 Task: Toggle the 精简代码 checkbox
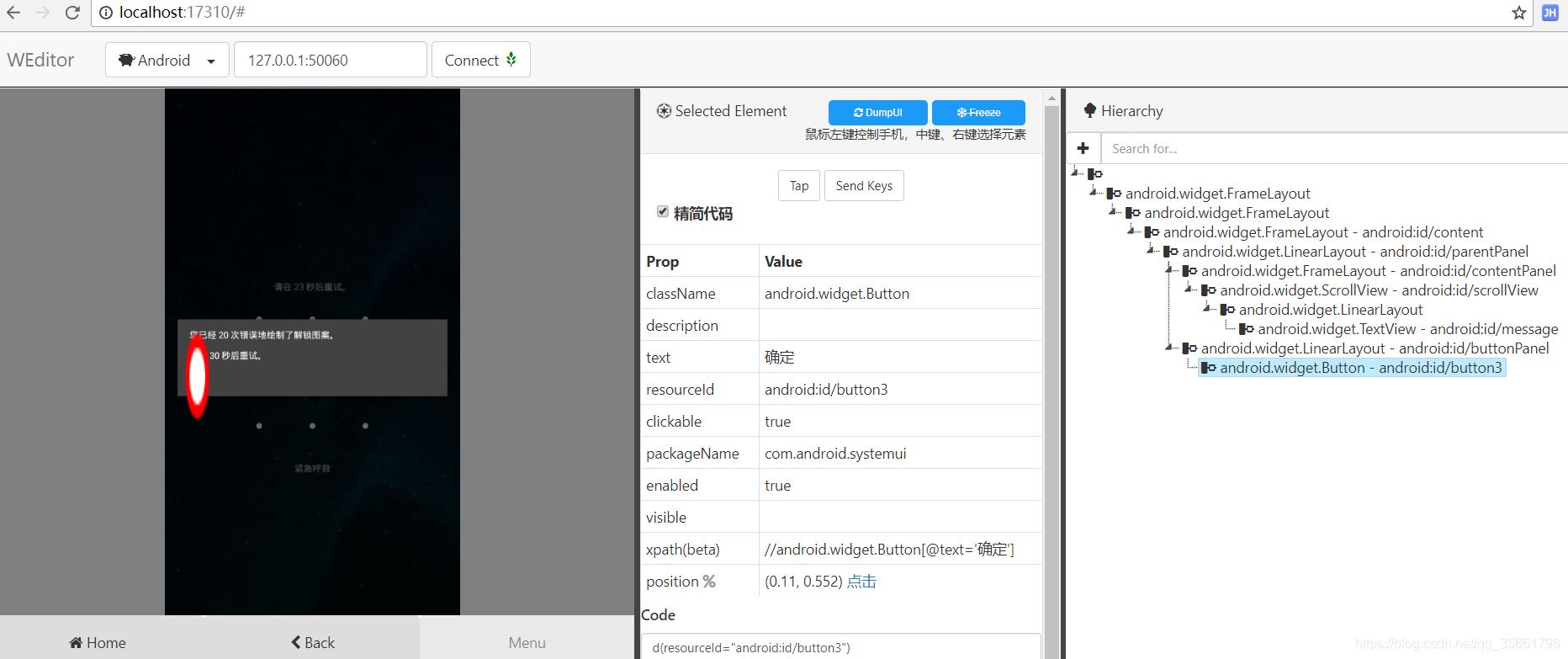pos(663,211)
